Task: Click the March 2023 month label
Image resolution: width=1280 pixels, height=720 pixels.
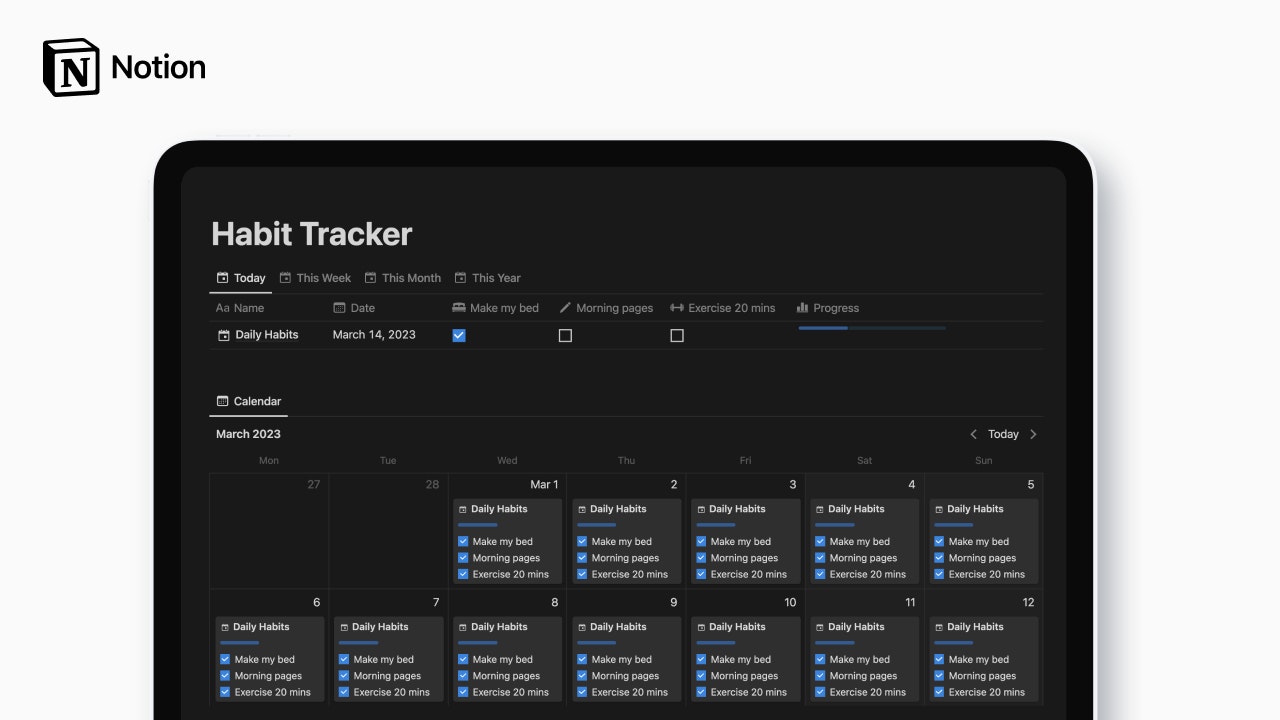Action: pos(248,434)
